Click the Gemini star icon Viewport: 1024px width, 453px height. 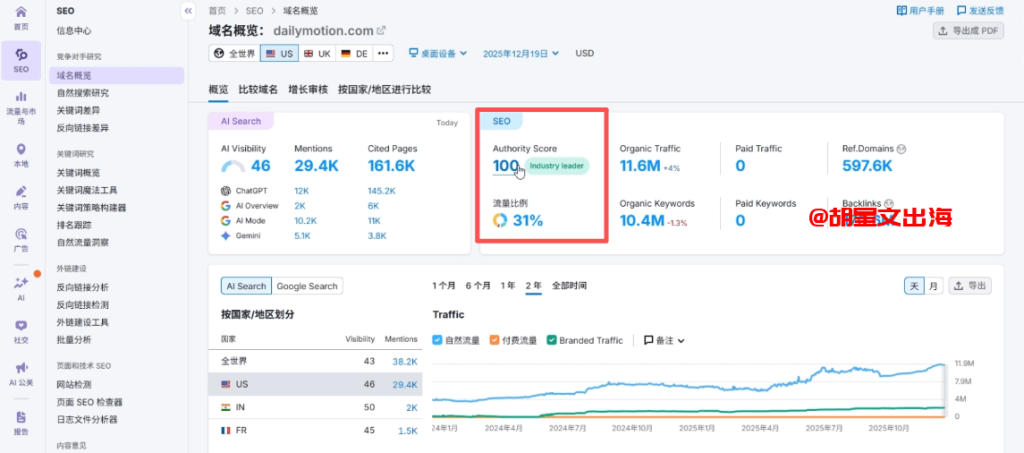[x=226, y=236]
